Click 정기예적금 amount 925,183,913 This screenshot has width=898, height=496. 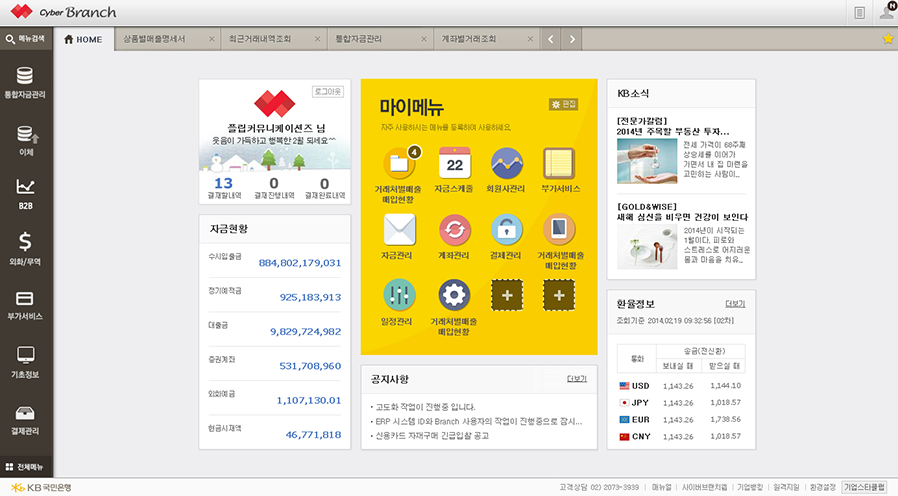click(310, 297)
